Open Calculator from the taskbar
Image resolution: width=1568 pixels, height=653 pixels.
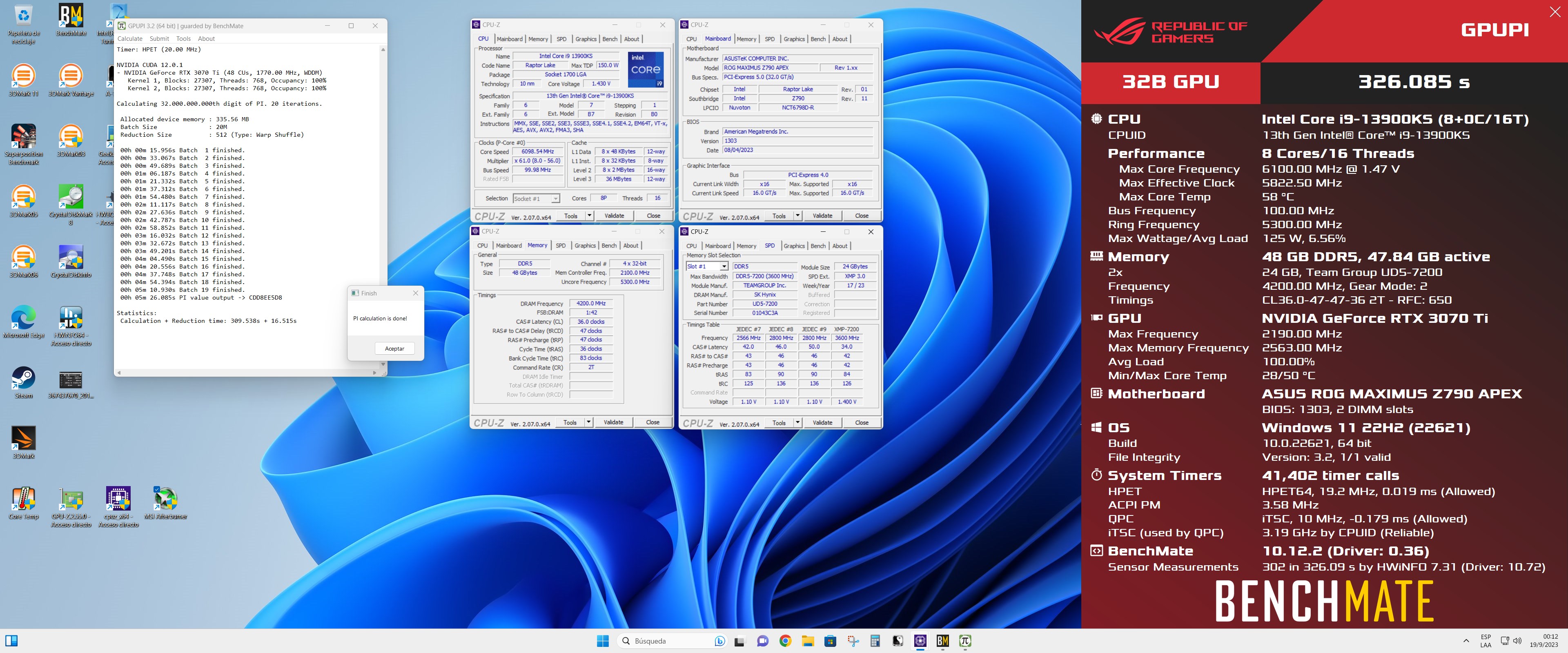tap(875, 641)
